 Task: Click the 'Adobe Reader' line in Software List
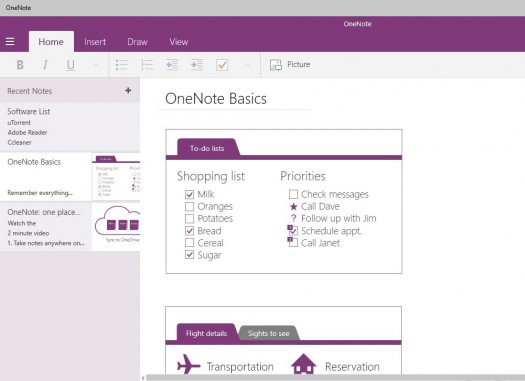click(x=27, y=133)
